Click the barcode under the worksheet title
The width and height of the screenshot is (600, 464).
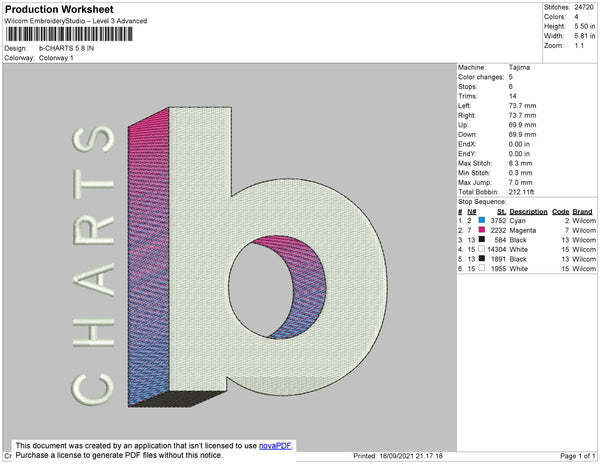tap(69, 34)
